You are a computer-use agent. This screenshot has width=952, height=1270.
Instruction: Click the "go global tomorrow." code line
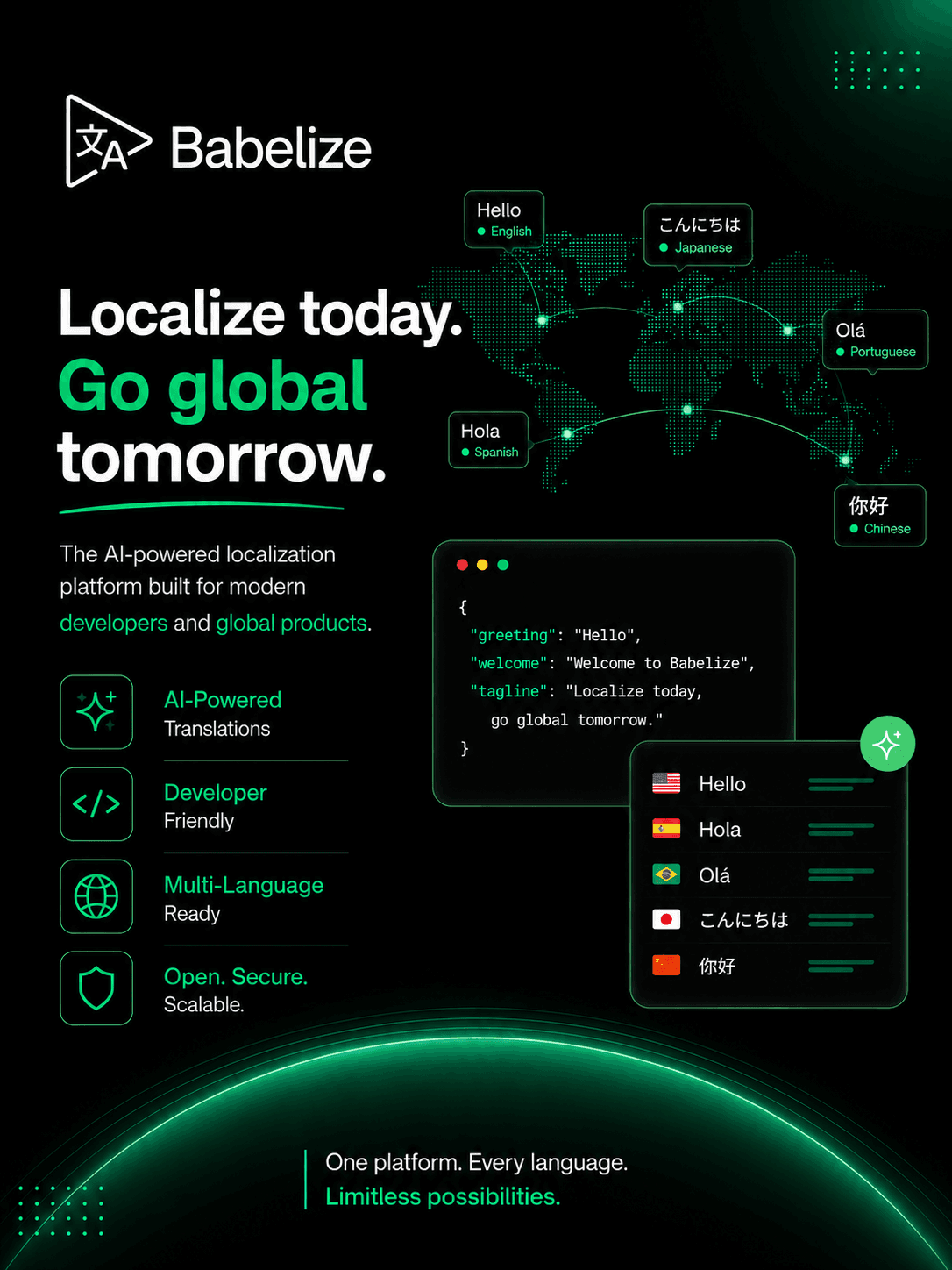tap(577, 720)
